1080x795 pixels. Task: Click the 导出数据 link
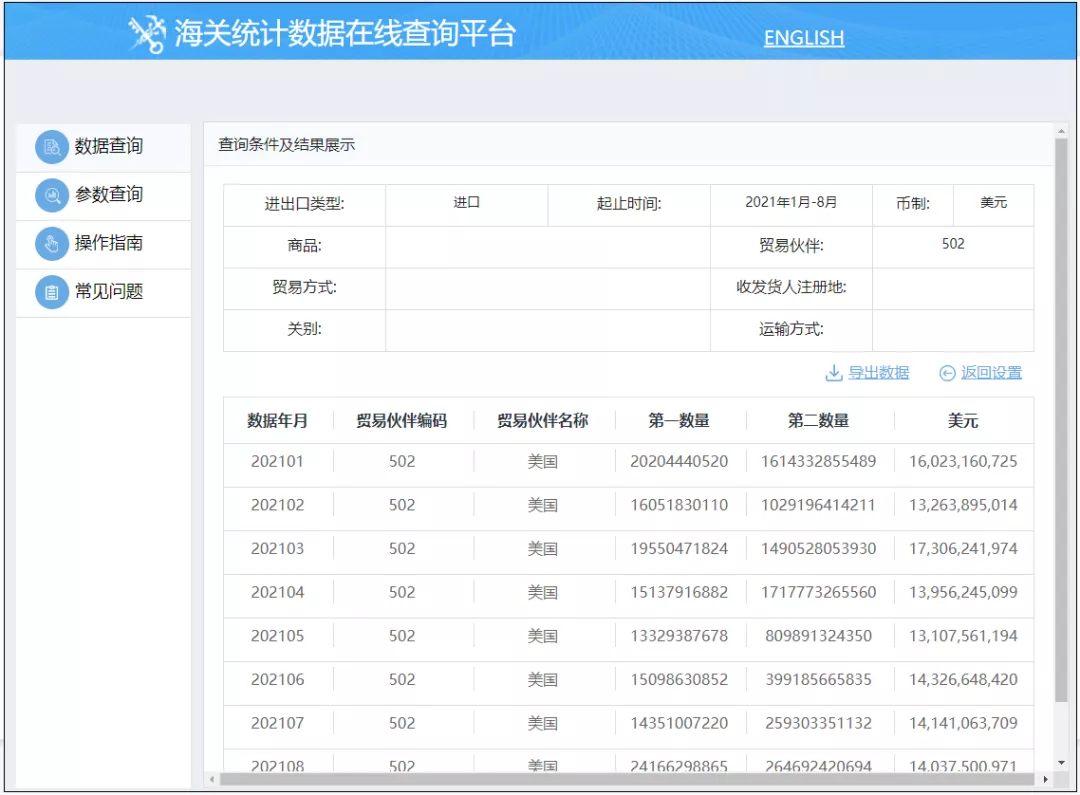pos(878,373)
